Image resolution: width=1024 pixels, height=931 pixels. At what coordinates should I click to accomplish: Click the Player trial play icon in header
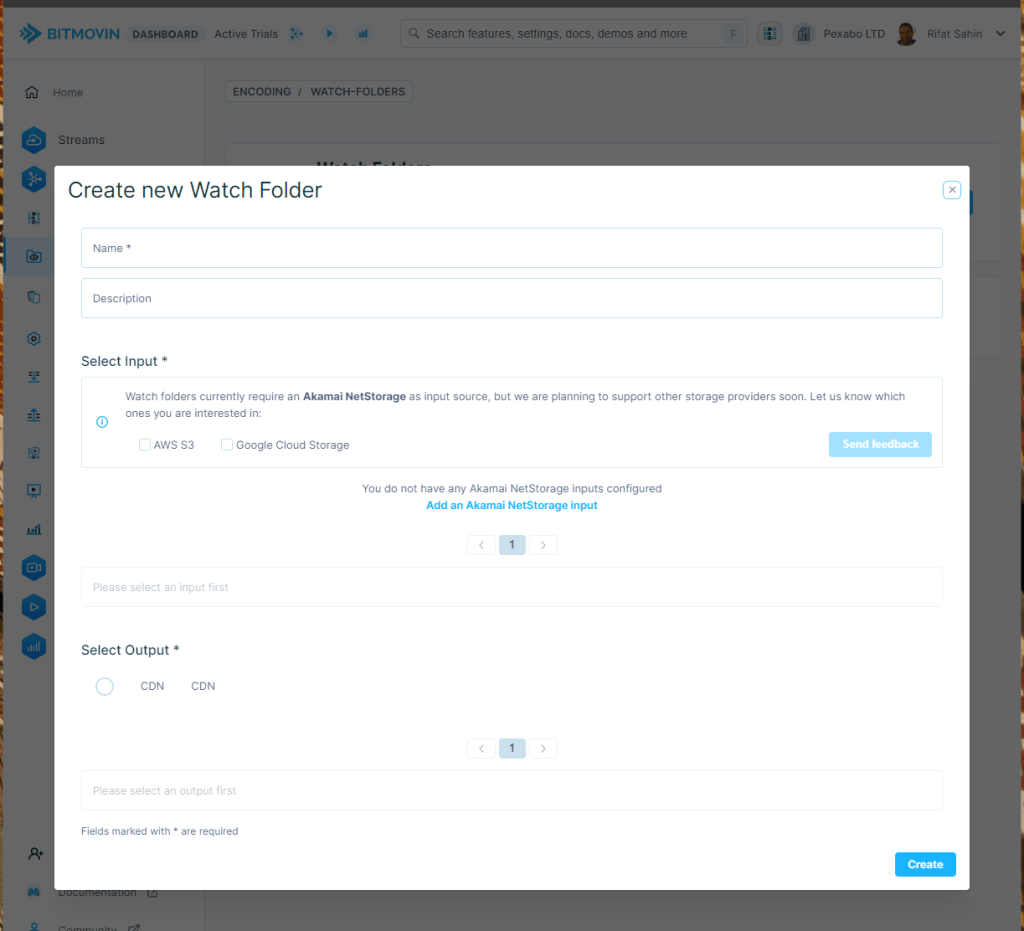[x=330, y=33]
